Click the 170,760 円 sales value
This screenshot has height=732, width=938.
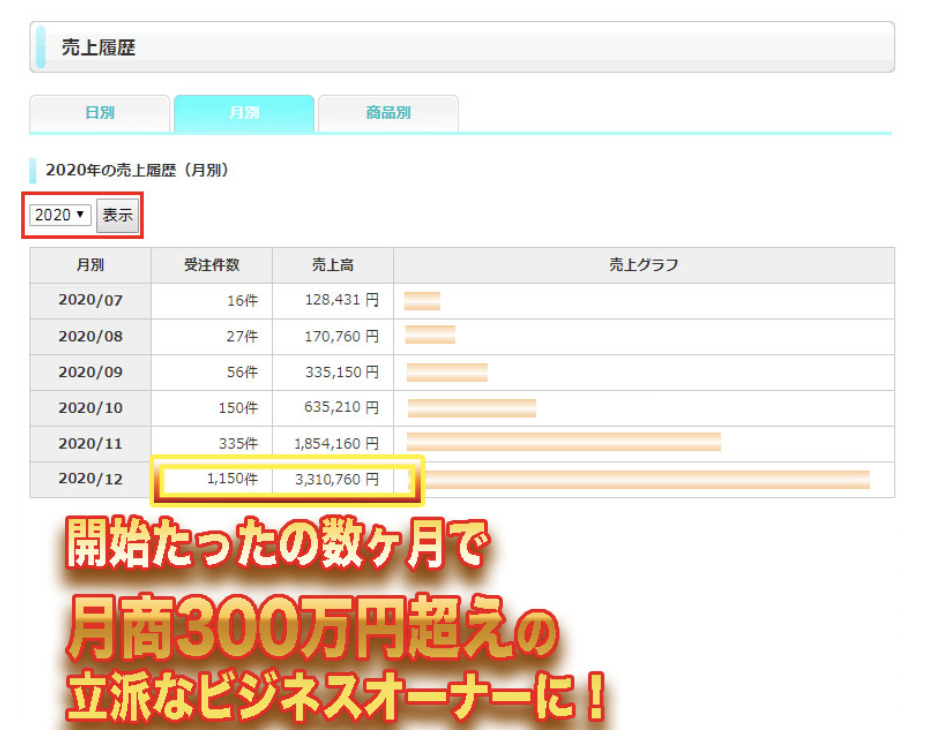[x=342, y=336]
